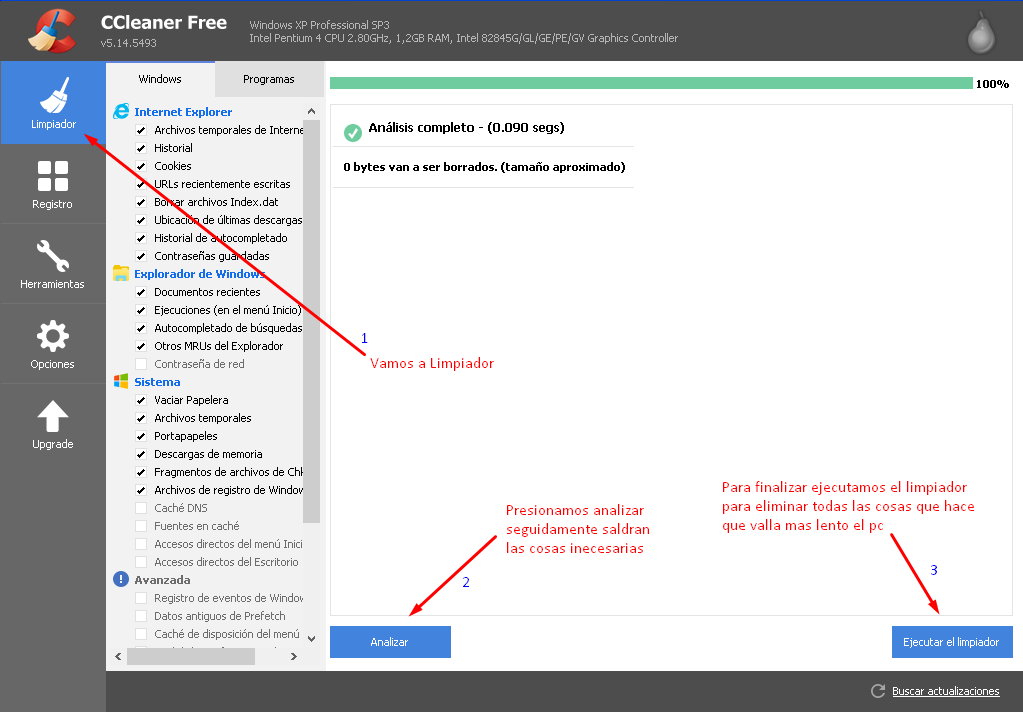The width and height of the screenshot is (1023, 712).
Task: Click the Explorador de Windows folder icon
Action: 121,273
